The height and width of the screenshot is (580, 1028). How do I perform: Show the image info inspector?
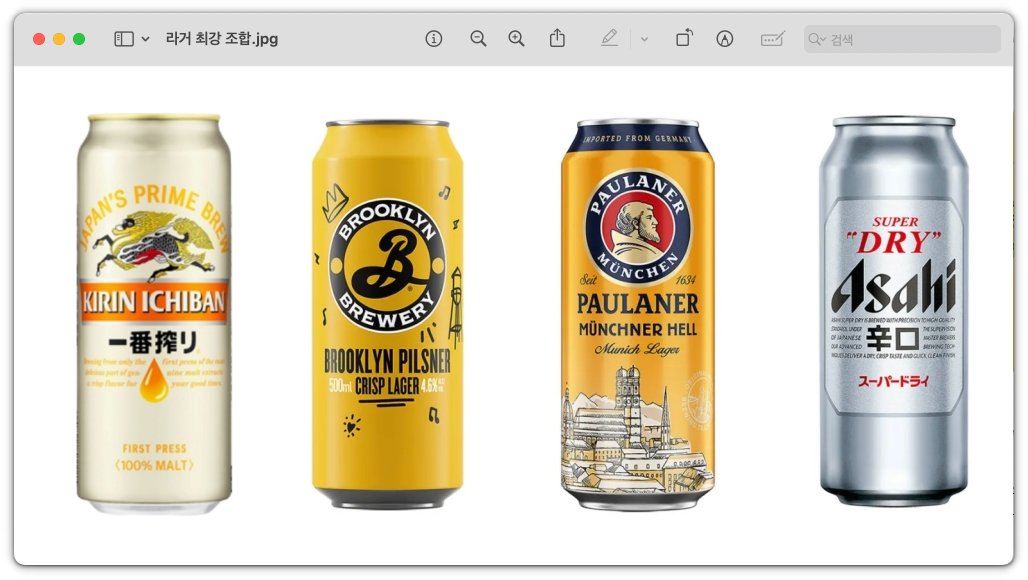pyautogui.click(x=433, y=39)
